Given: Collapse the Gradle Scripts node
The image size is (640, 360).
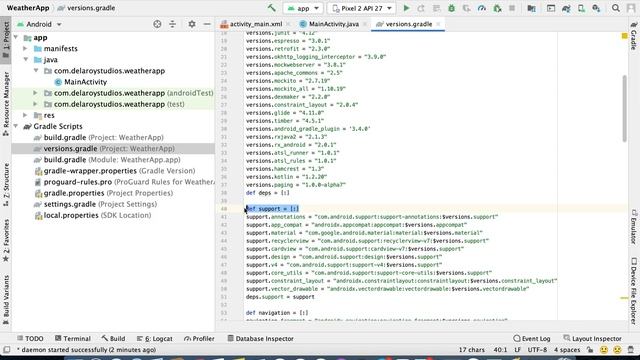Looking at the screenshot, I should pos(16,126).
